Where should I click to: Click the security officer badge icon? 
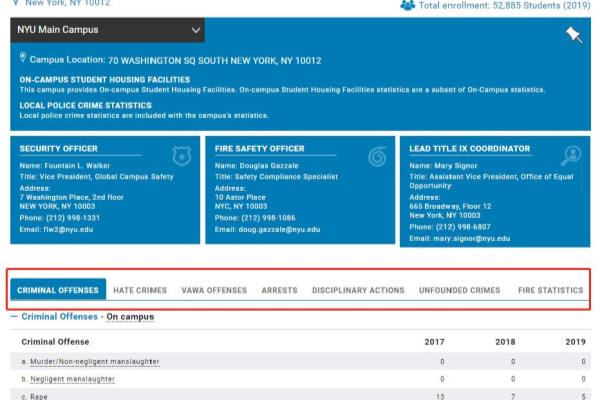tap(182, 156)
